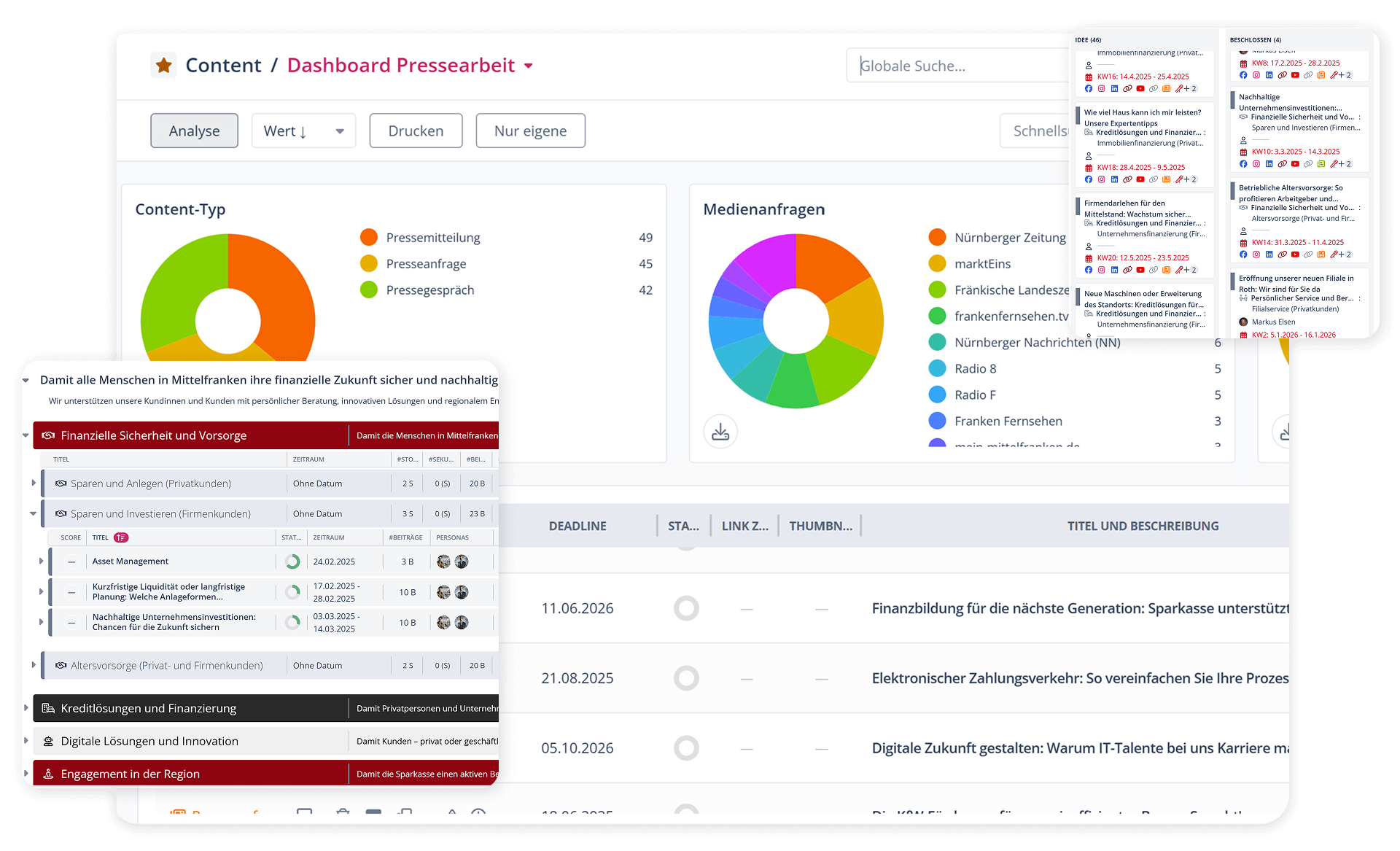Click the Content breadcrumb item
This screenshot has width=1400, height=851.
coord(223,65)
